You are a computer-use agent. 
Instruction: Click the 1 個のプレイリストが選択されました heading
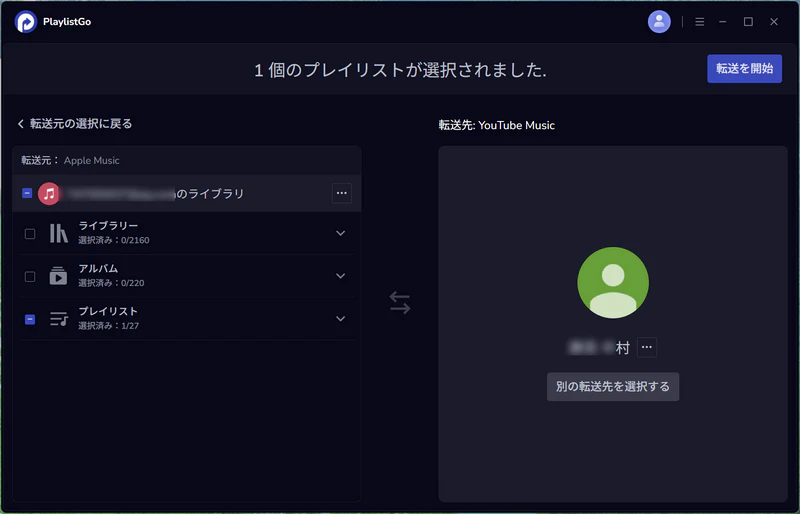click(x=400, y=70)
